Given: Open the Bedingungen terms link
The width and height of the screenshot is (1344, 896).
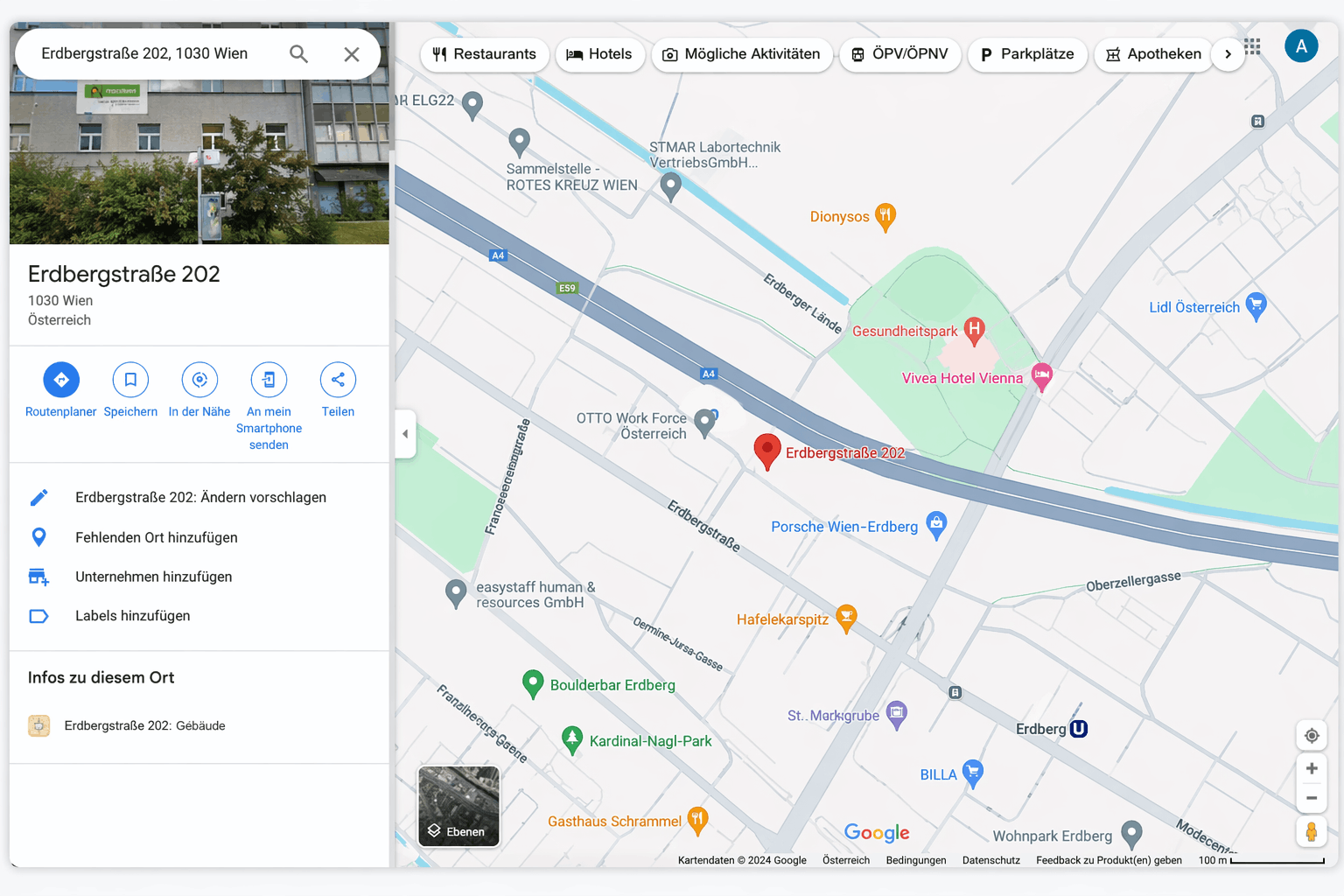Looking at the screenshot, I should click(916, 860).
